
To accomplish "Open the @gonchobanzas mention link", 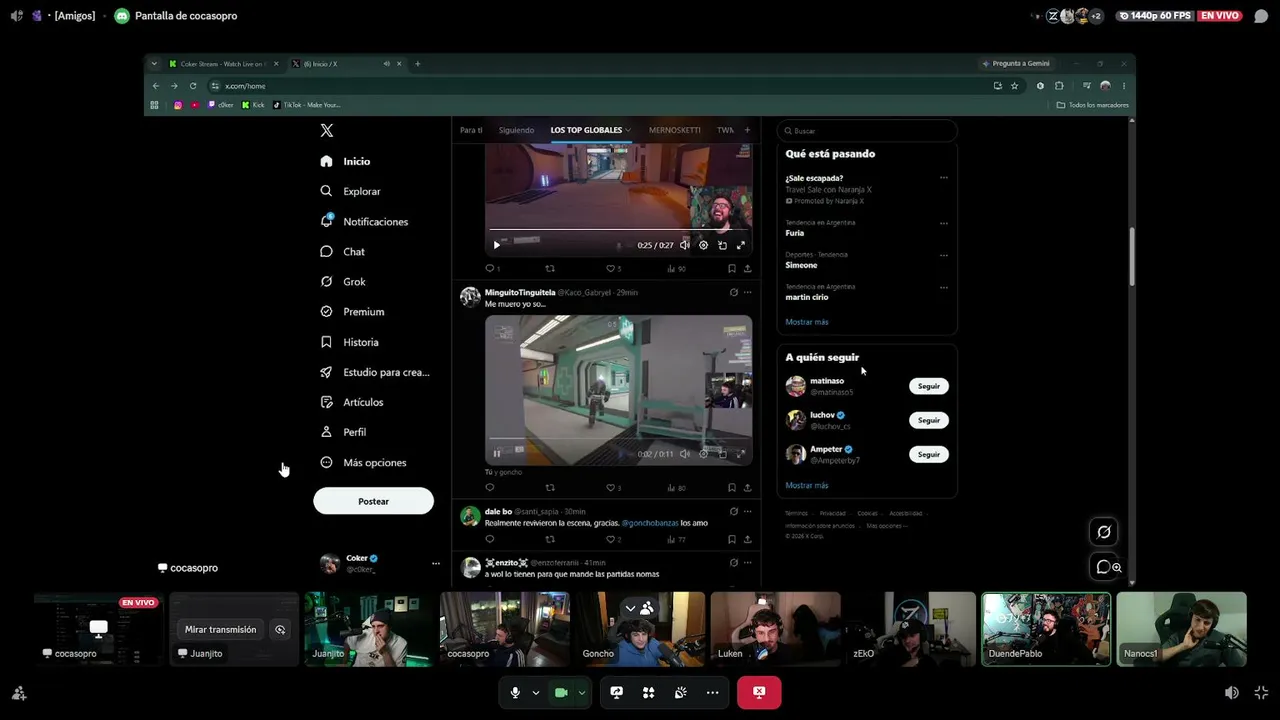I will (650, 523).
